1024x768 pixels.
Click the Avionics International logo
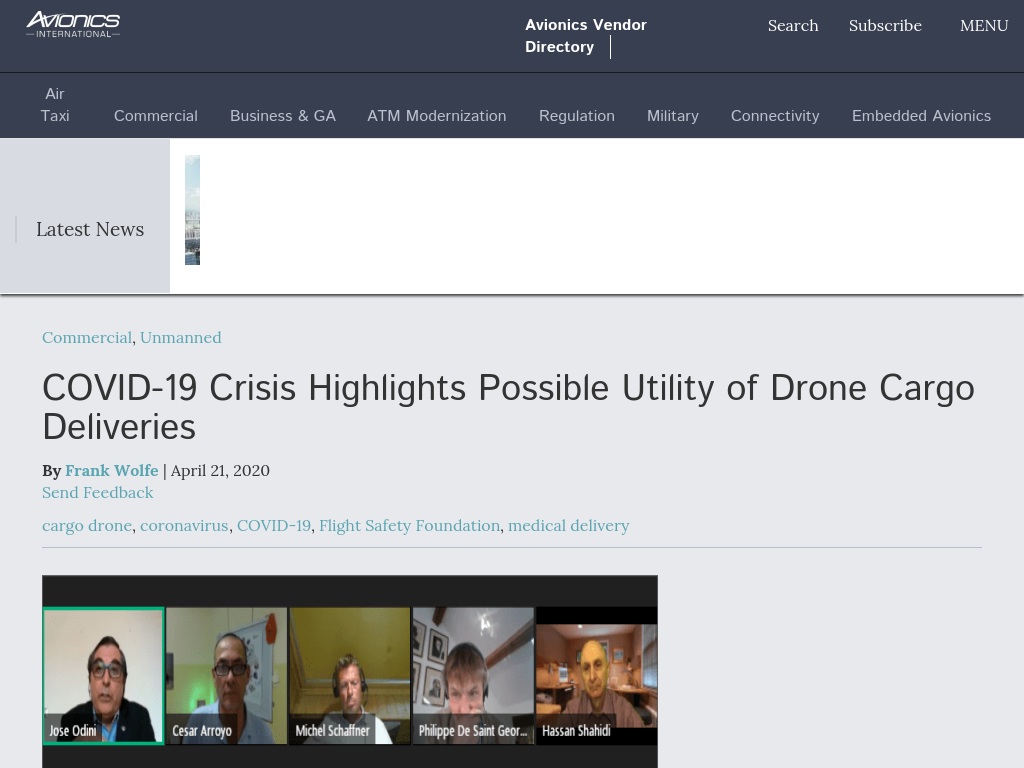pos(73,25)
